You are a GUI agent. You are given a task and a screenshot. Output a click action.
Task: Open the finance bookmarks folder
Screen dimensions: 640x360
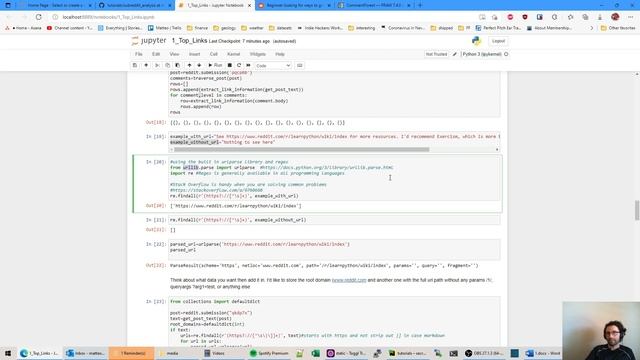tap(198, 28)
